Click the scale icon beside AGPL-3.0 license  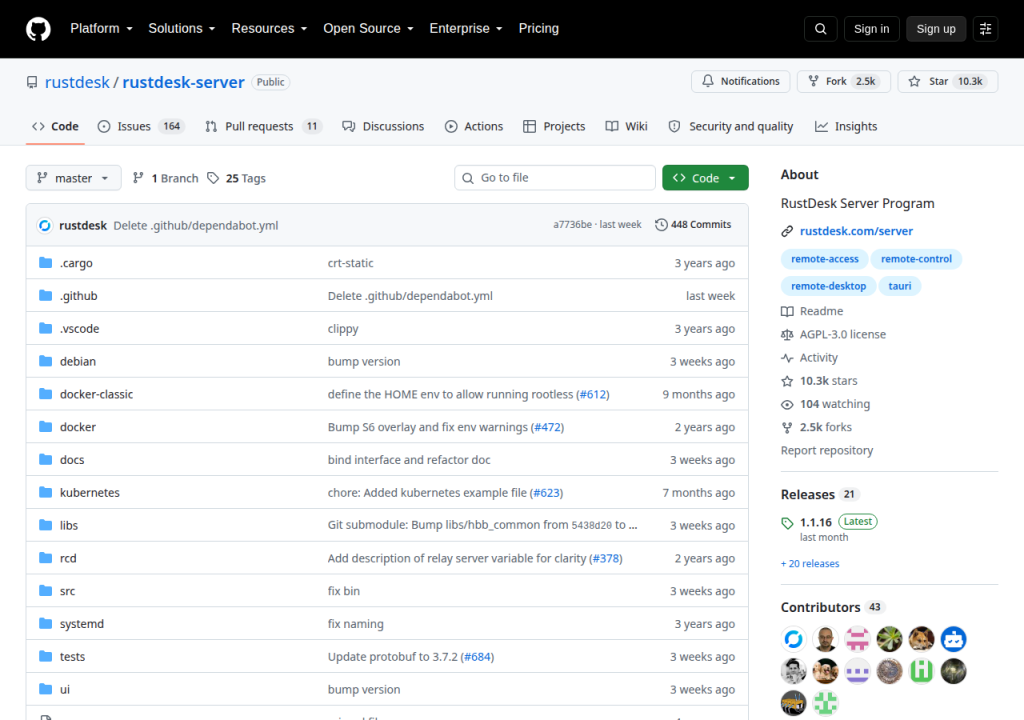coord(787,335)
